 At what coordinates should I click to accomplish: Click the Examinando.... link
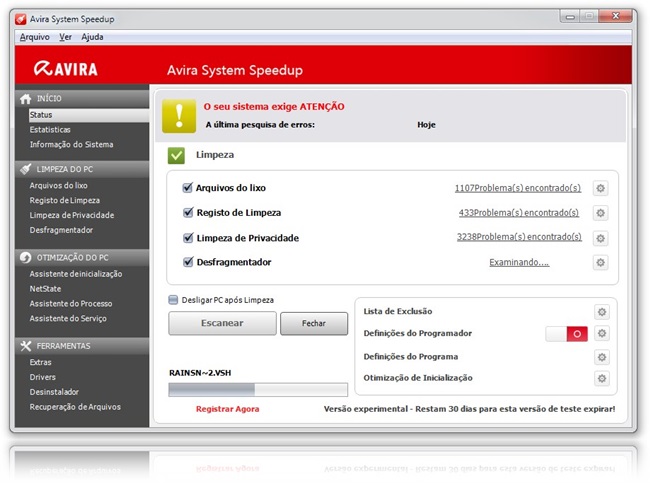(x=519, y=262)
